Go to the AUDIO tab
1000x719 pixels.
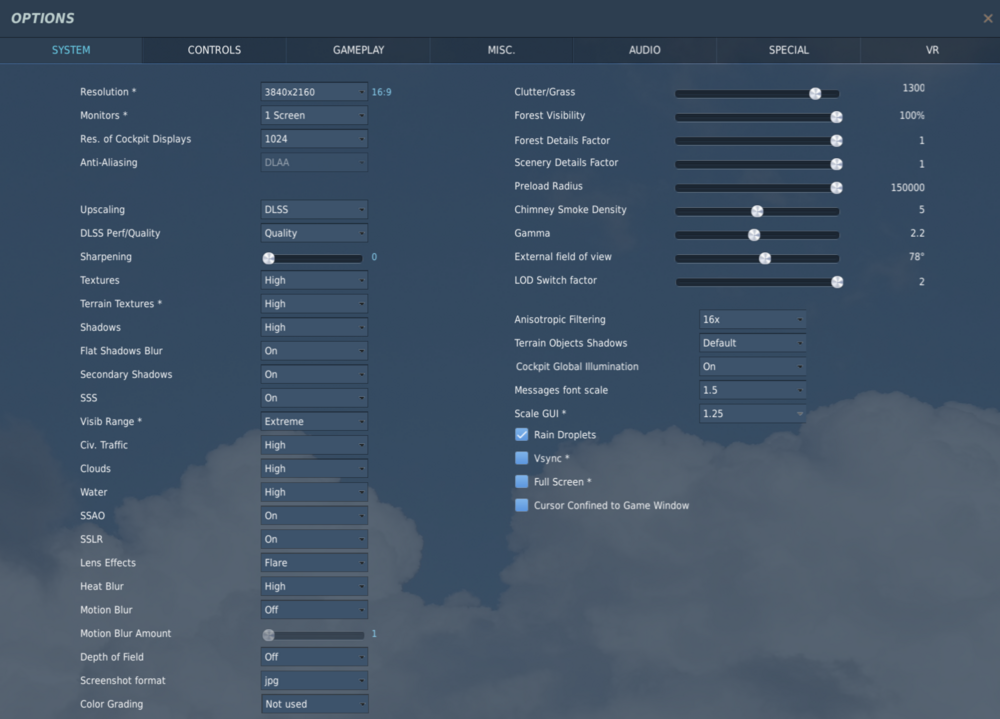pyautogui.click(x=645, y=50)
